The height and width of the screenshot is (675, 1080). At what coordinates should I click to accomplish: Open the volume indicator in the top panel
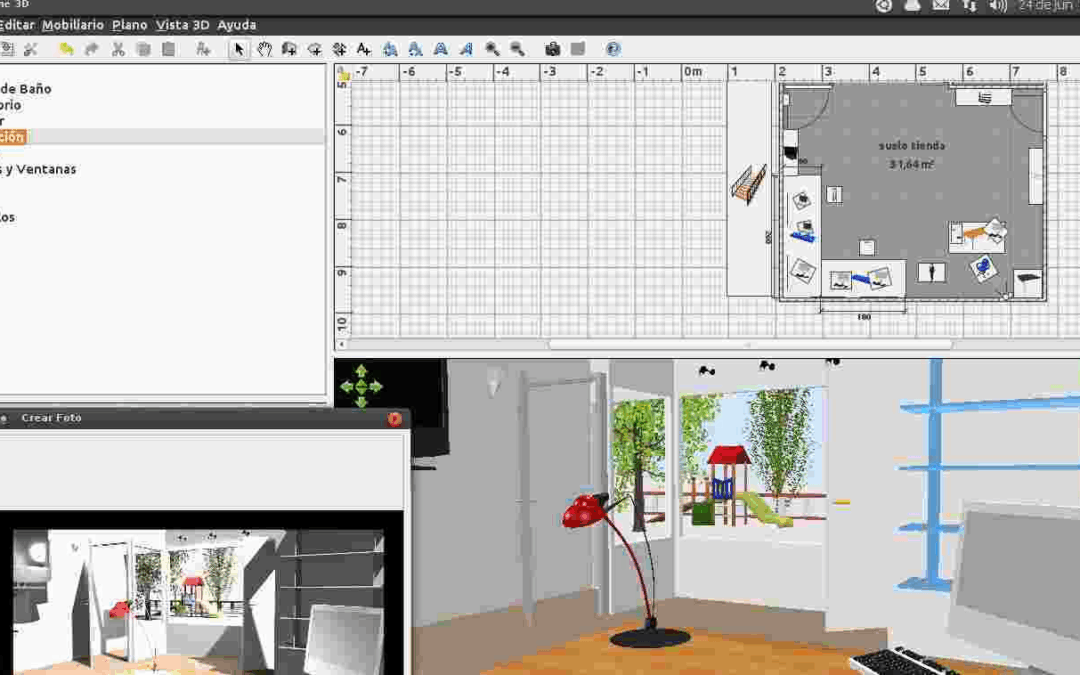pos(998,6)
